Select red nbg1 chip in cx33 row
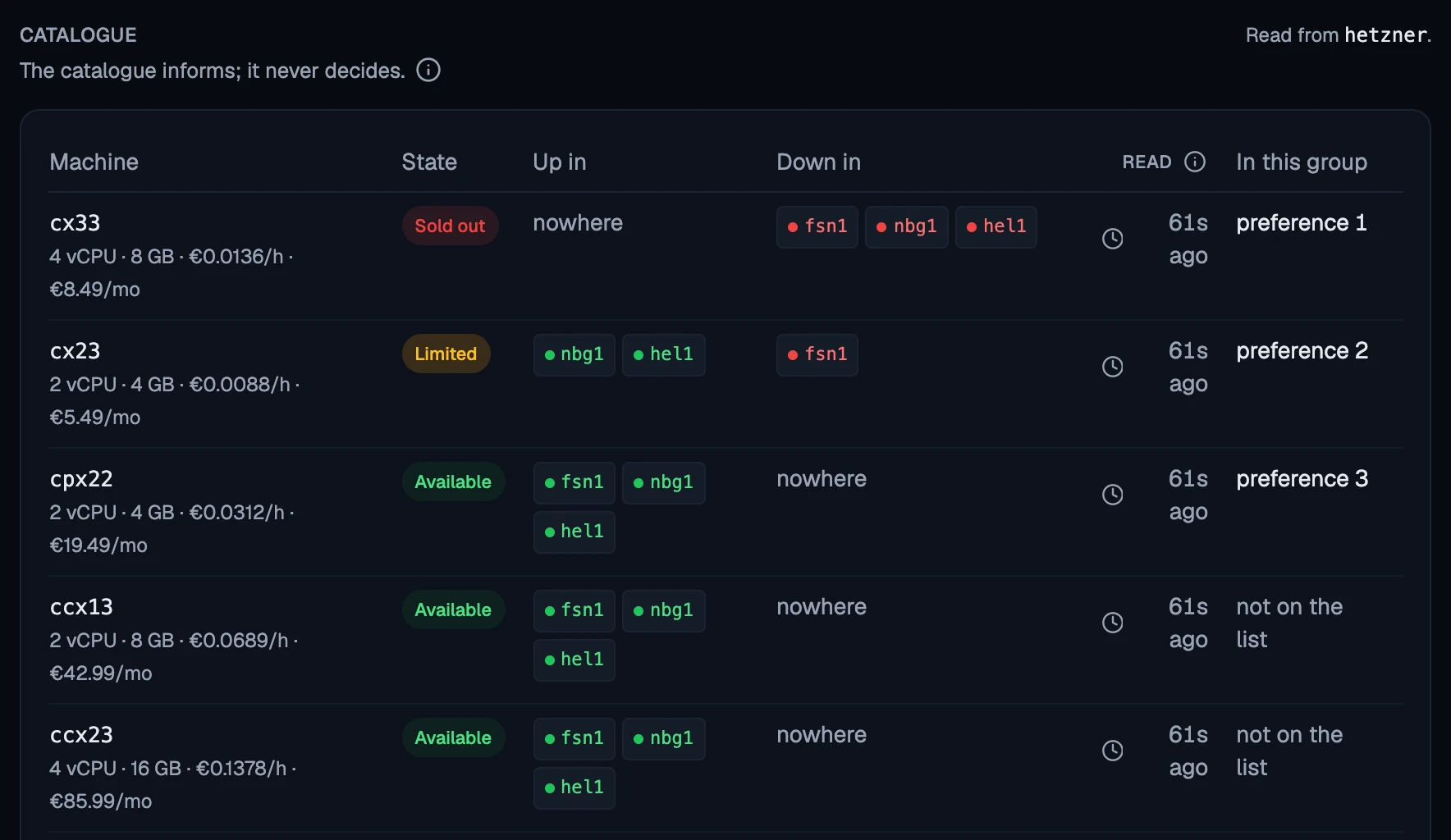 [x=907, y=226]
